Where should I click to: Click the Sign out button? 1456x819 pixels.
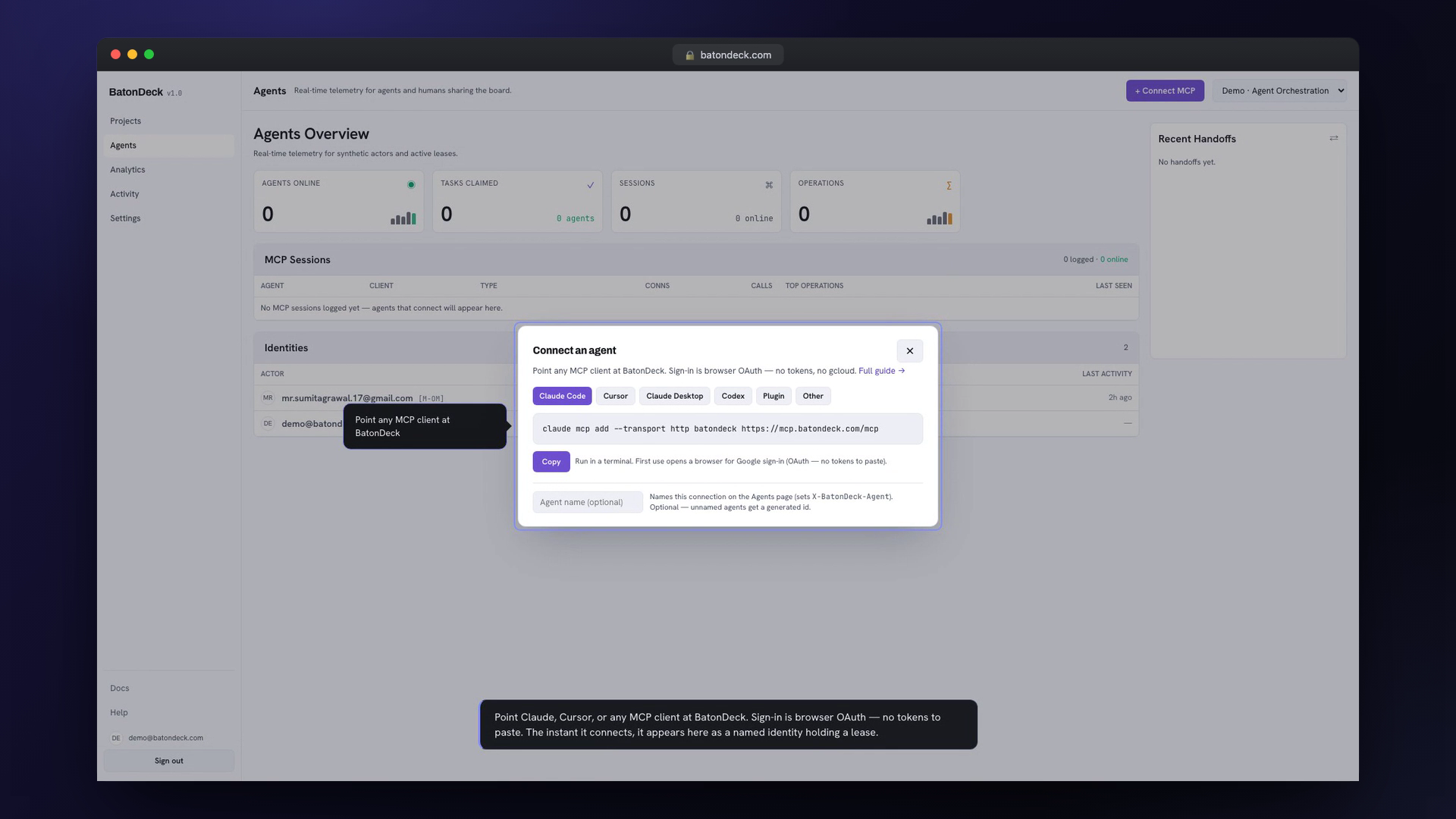[169, 761]
